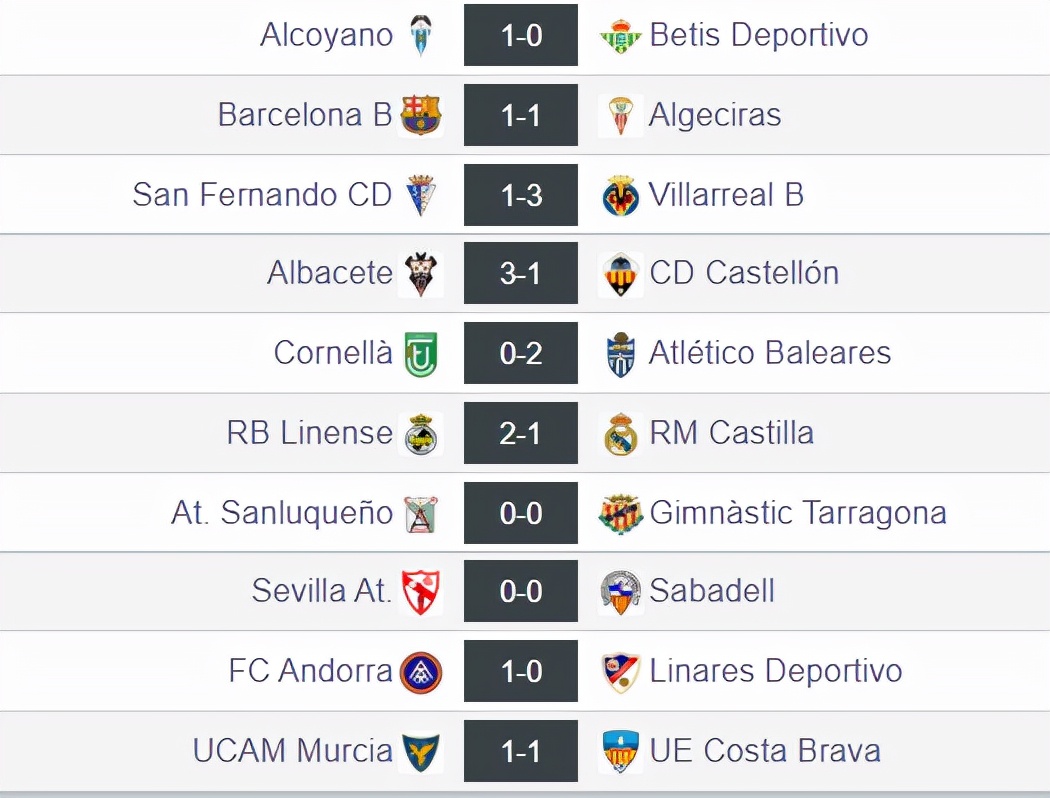Click the Albacete crest icon
The height and width of the screenshot is (798, 1050).
coord(421,273)
